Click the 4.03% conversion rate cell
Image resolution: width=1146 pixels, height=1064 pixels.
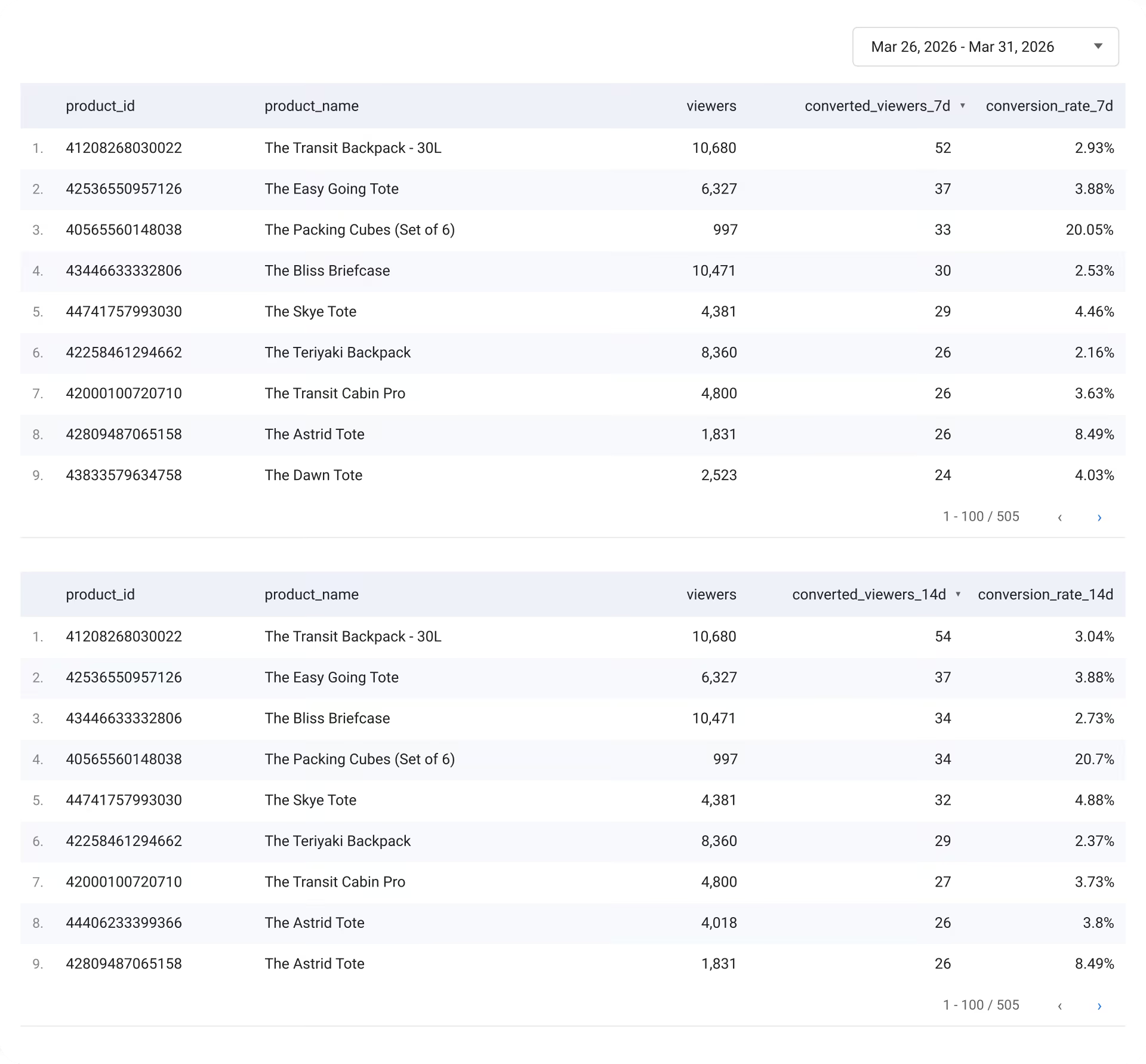(1094, 475)
